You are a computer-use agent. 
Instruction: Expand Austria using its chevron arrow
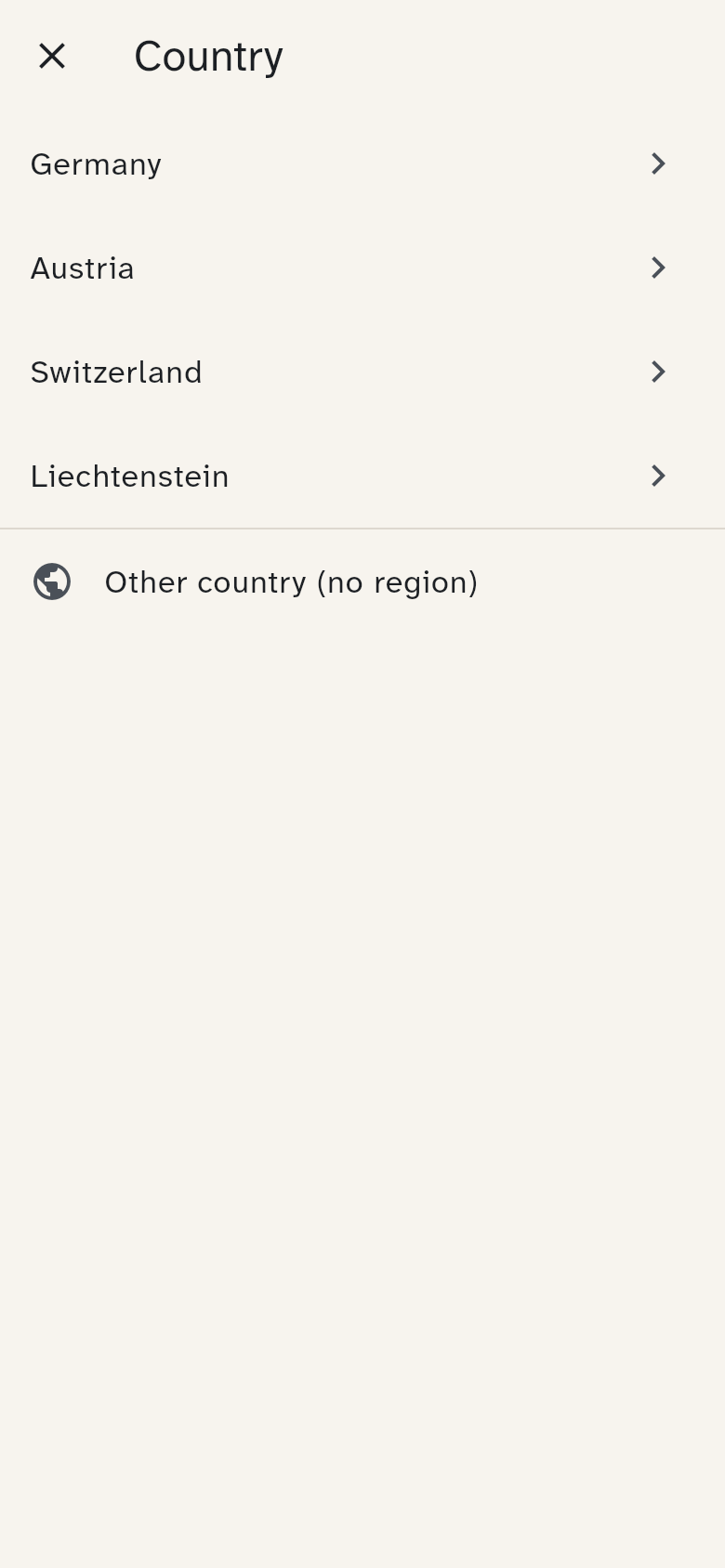click(658, 268)
